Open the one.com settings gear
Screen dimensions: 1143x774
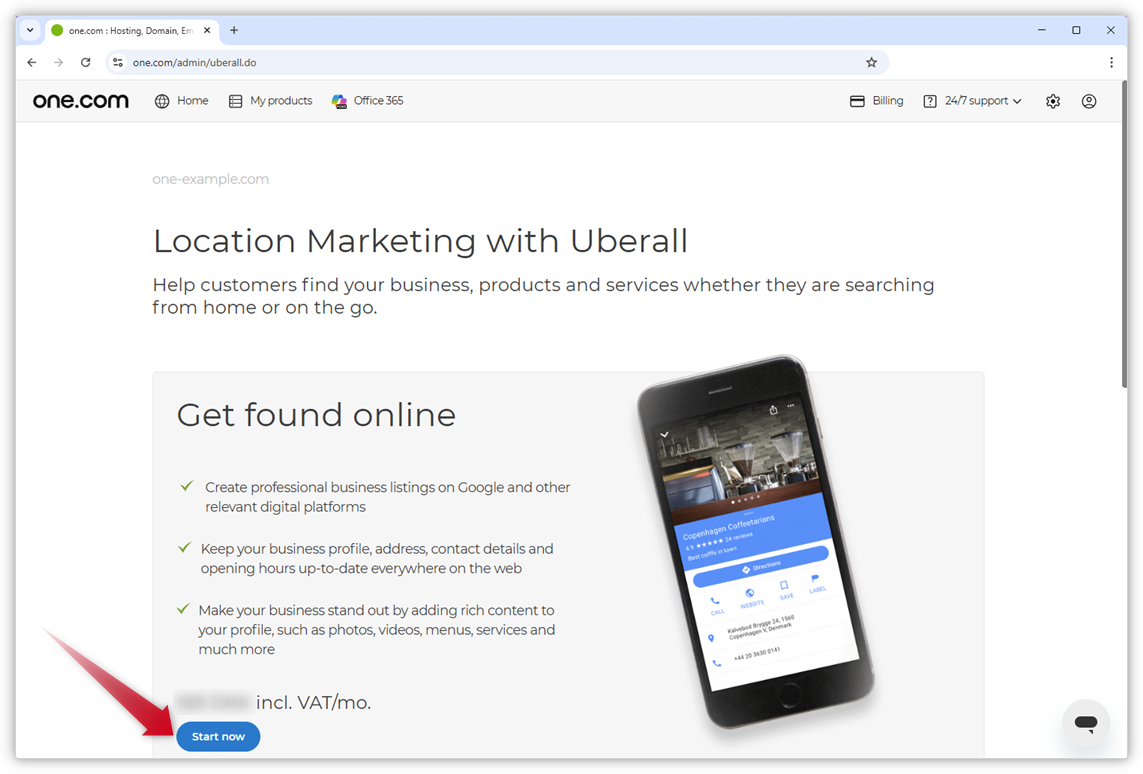tap(1052, 100)
